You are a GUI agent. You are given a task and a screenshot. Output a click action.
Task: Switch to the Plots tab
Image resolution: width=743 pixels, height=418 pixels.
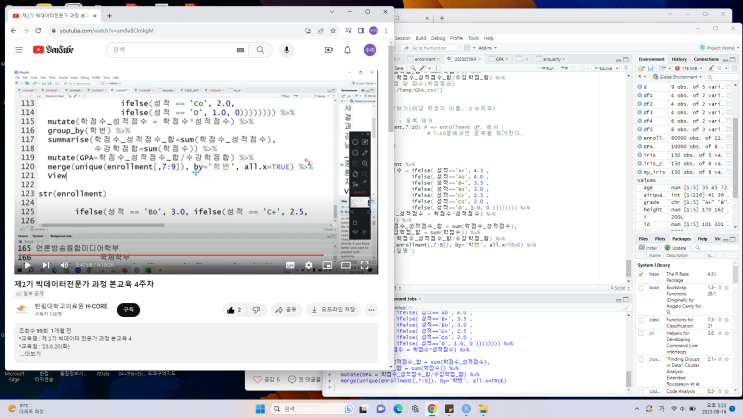click(660, 239)
